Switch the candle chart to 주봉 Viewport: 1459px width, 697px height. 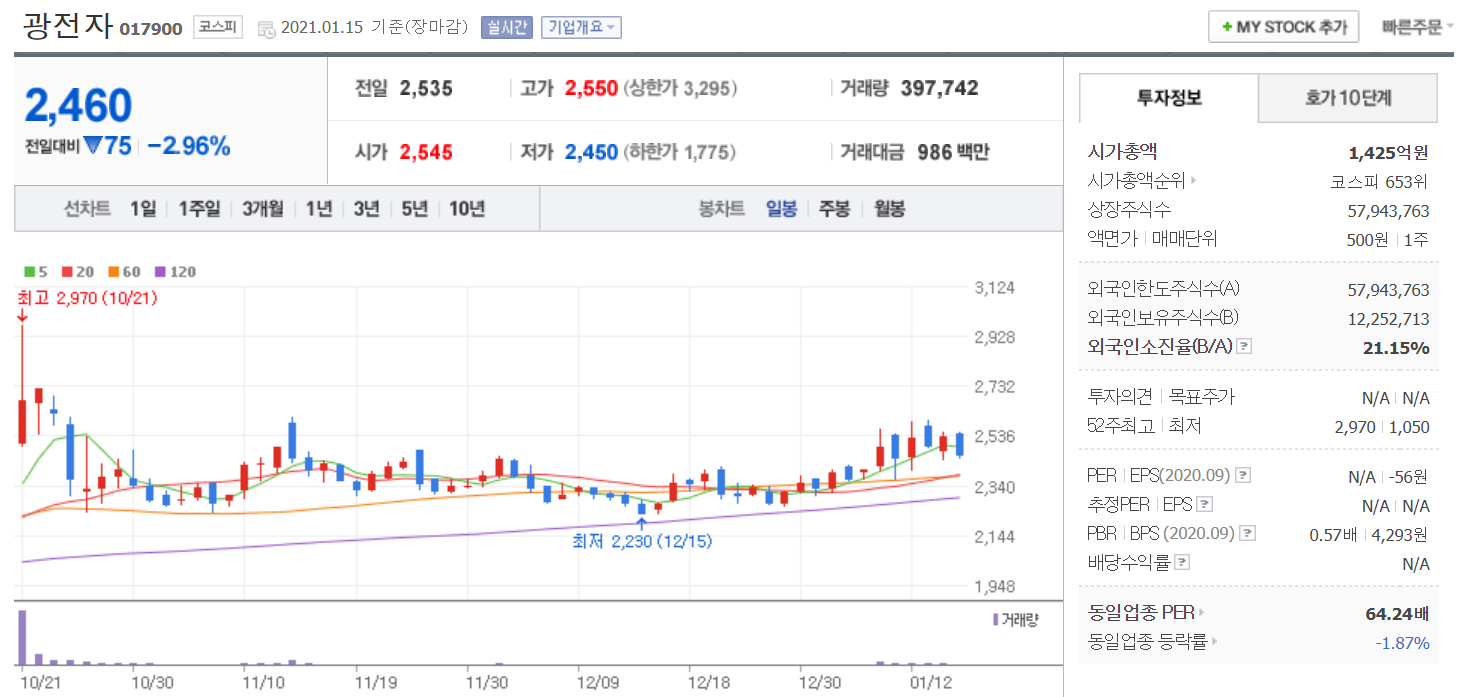(834, 209)
